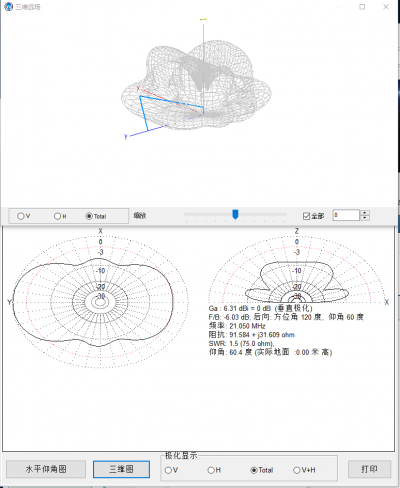Select Total under 极化显示
The width and height of the screenshot is (400, 488).
(262, 470)
